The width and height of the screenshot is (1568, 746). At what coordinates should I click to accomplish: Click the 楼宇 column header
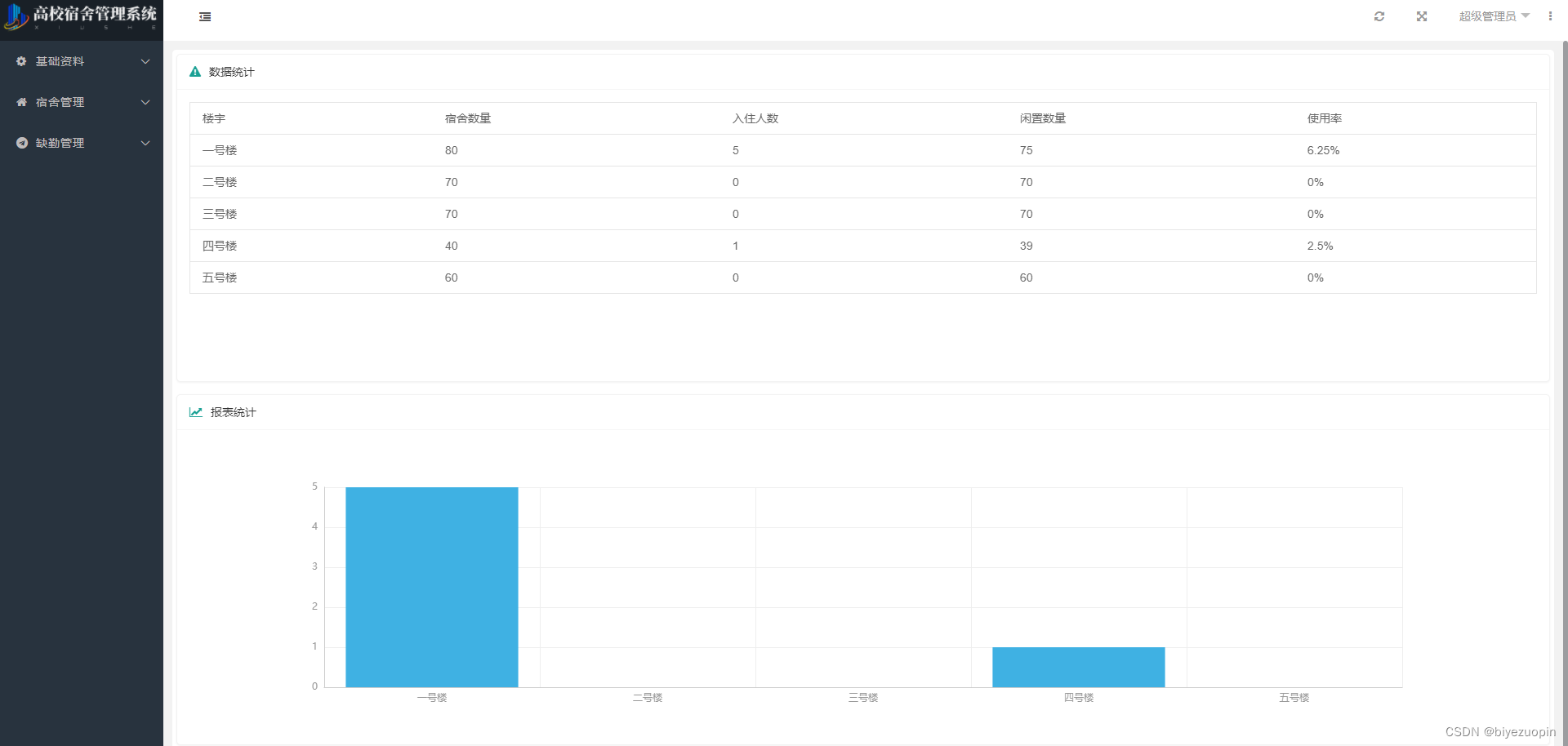pos(214,118)
